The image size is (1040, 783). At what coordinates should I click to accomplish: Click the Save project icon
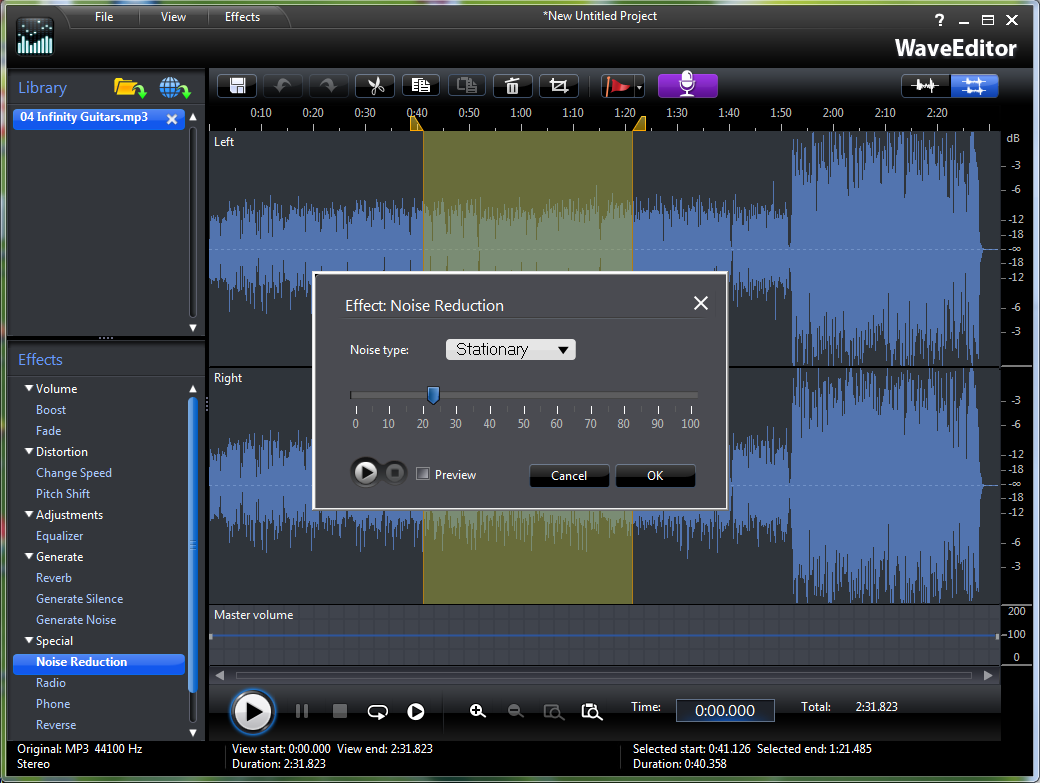[x=238, y=86]
